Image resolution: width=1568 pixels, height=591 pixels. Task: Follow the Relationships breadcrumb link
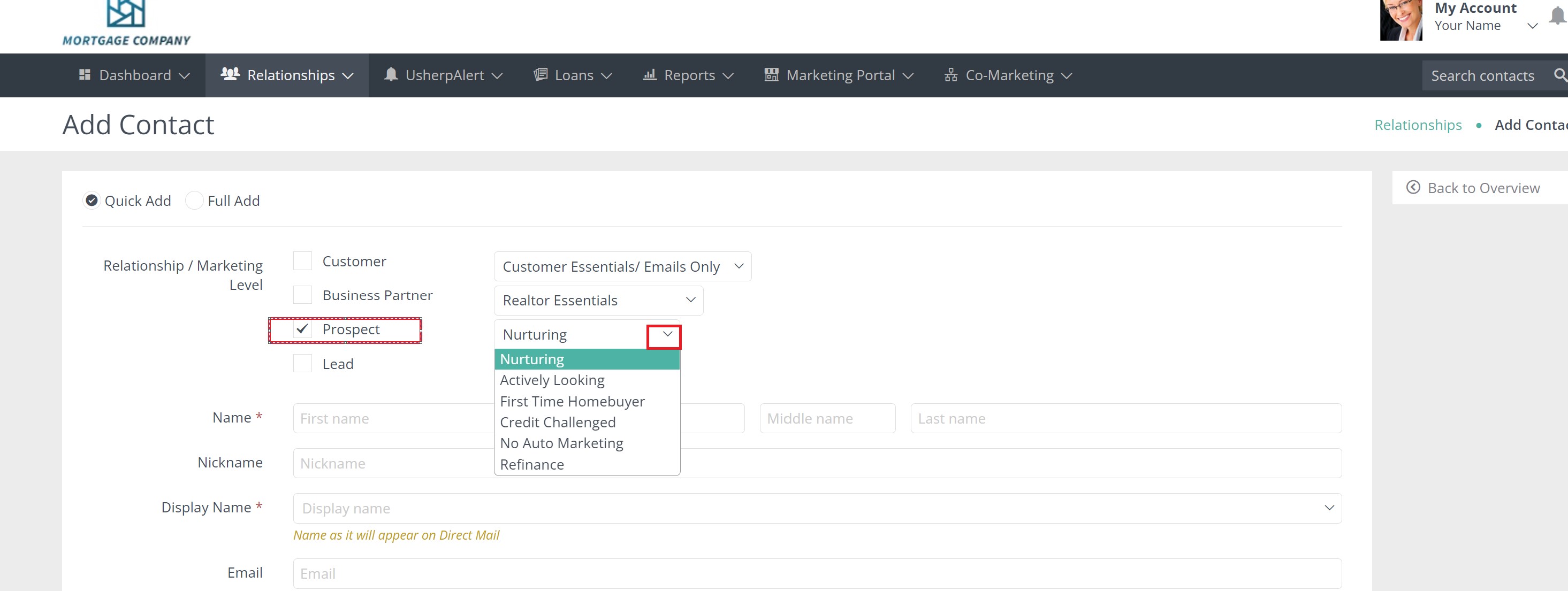click(x=1417, y=125)
